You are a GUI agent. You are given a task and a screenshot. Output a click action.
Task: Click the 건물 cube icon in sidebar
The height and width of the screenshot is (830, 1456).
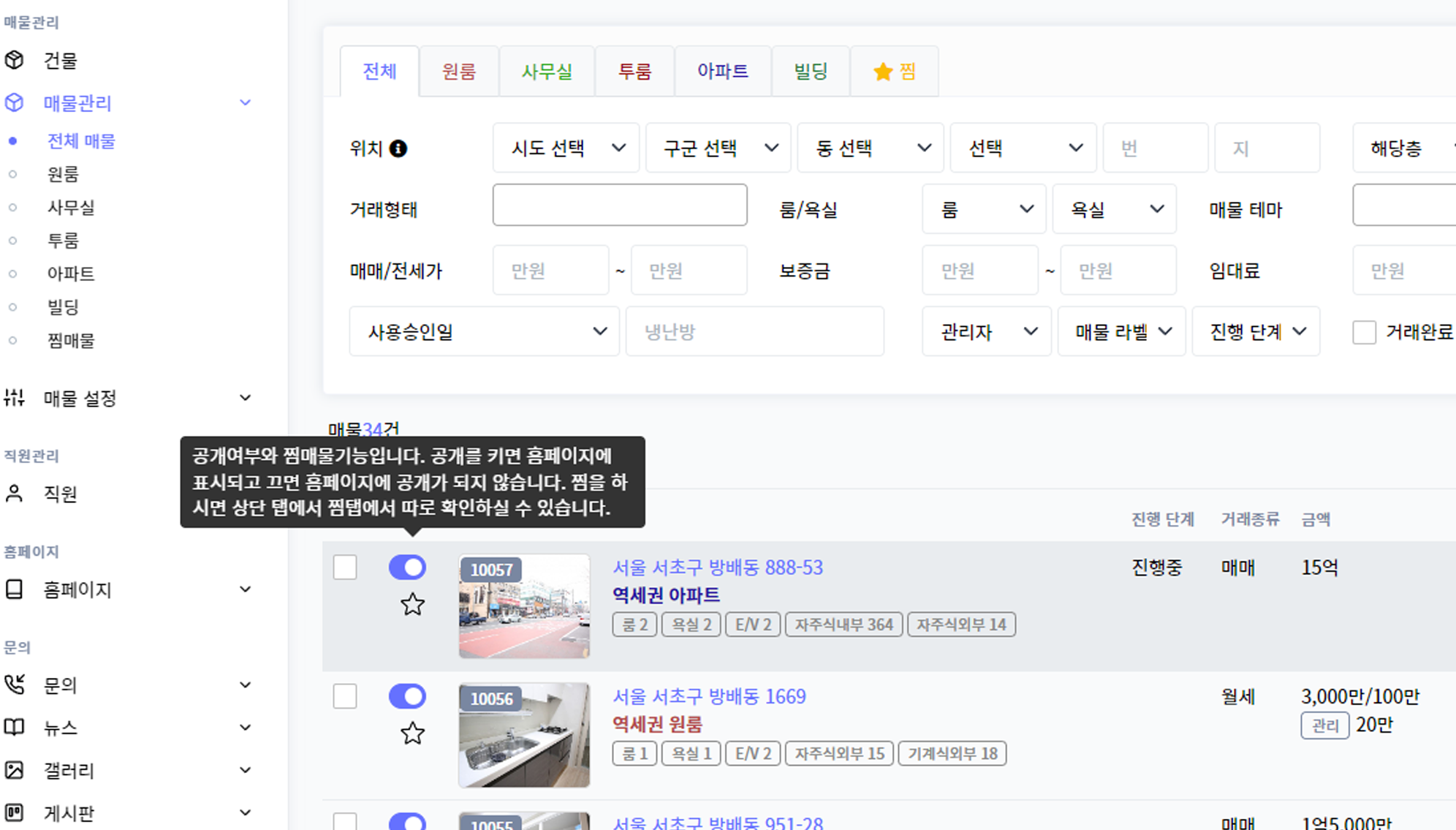14,60
